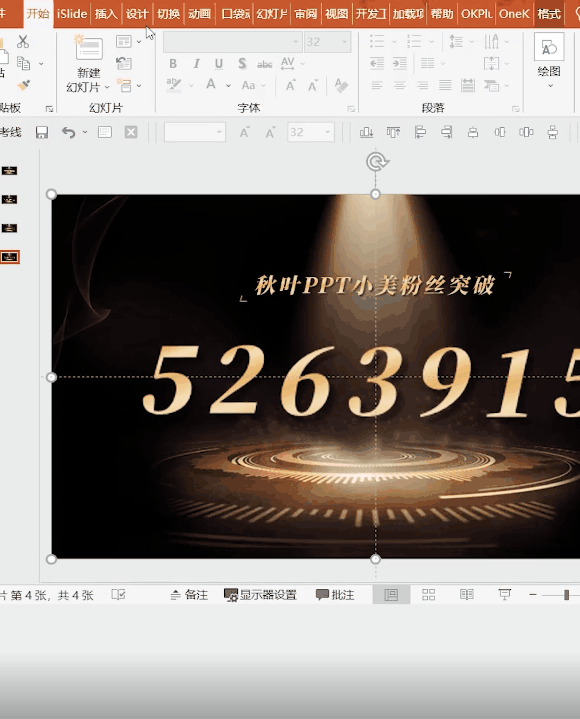
Task: Click the Align Bottom icon in quick toolbar
Action: 366,133
